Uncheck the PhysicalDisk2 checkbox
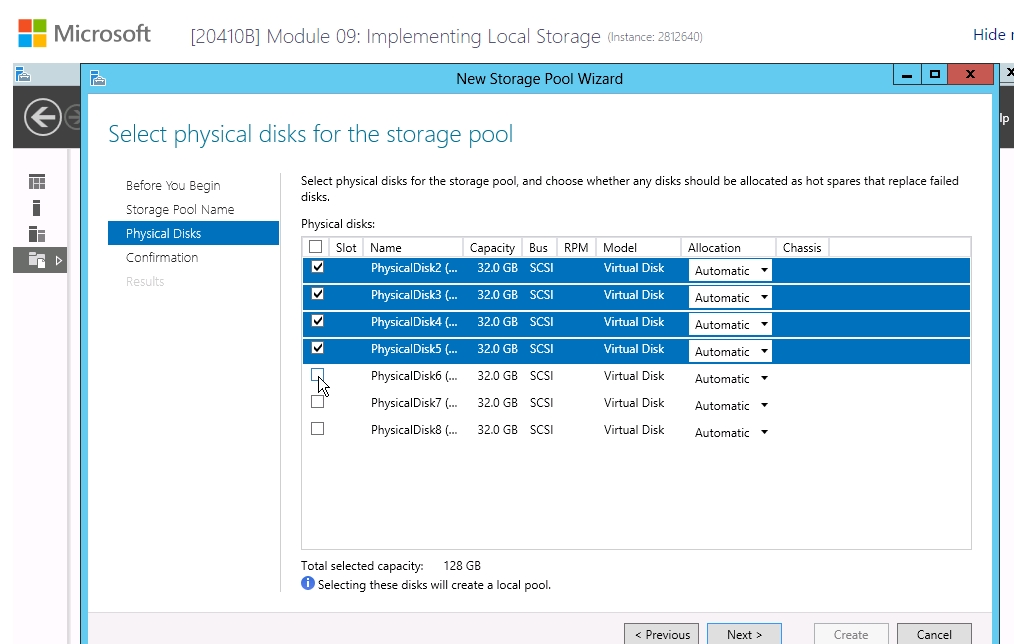The width and height of the screenshot is (1014, 644). [318, 267]
